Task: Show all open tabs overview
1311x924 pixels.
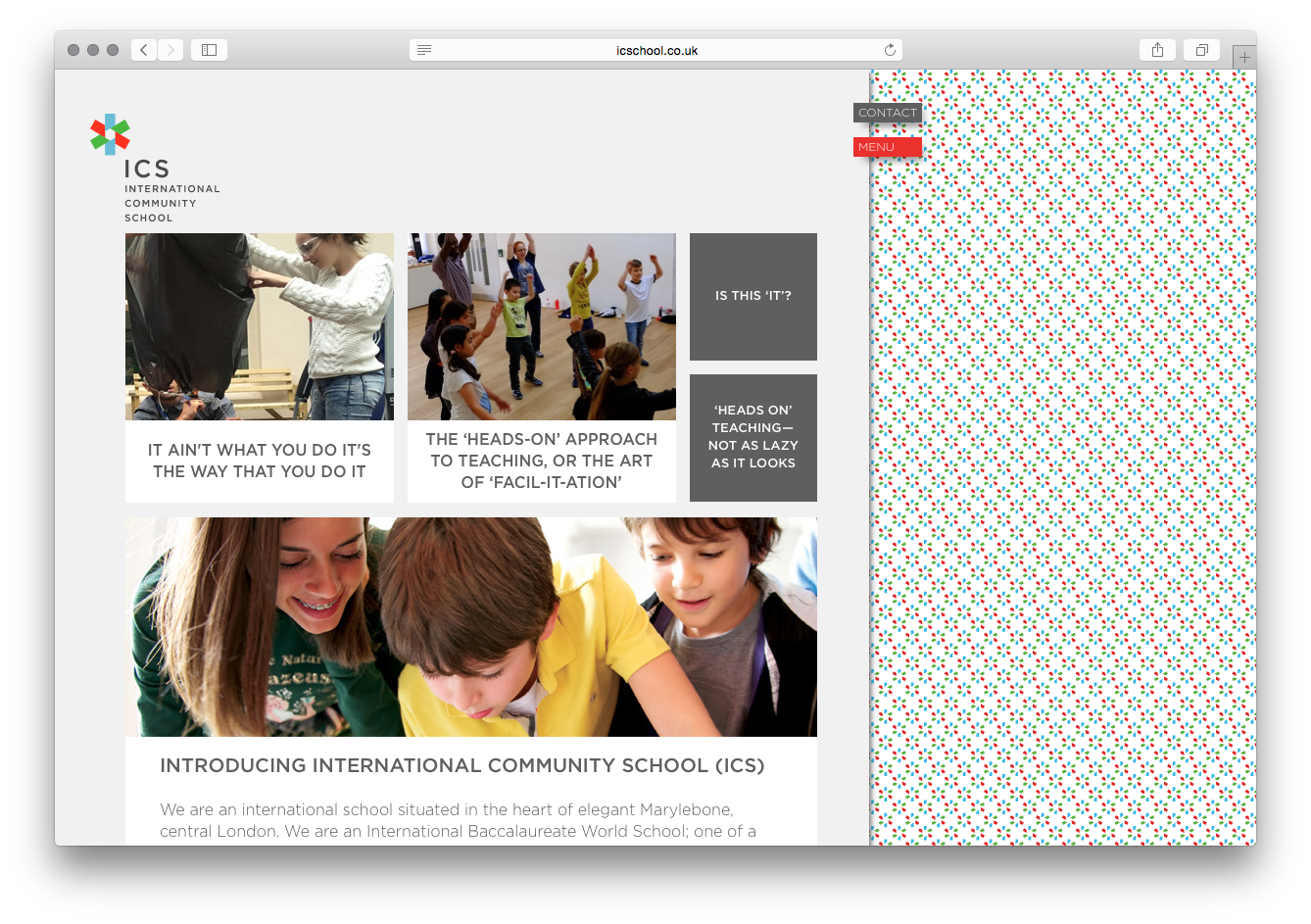Action: click(x=1201, y=49)
